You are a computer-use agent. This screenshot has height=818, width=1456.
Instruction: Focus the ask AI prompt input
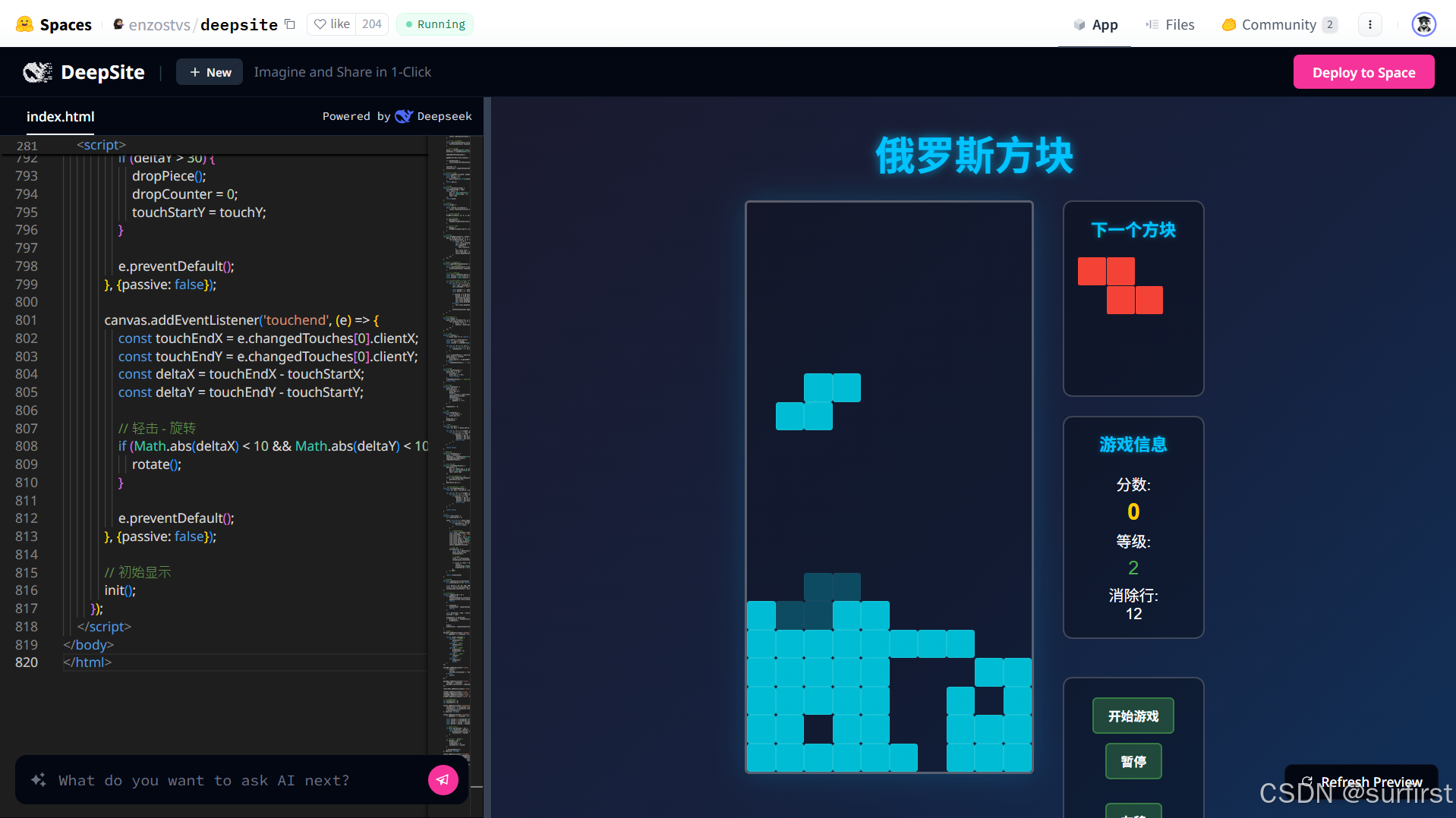coord(235,780)
